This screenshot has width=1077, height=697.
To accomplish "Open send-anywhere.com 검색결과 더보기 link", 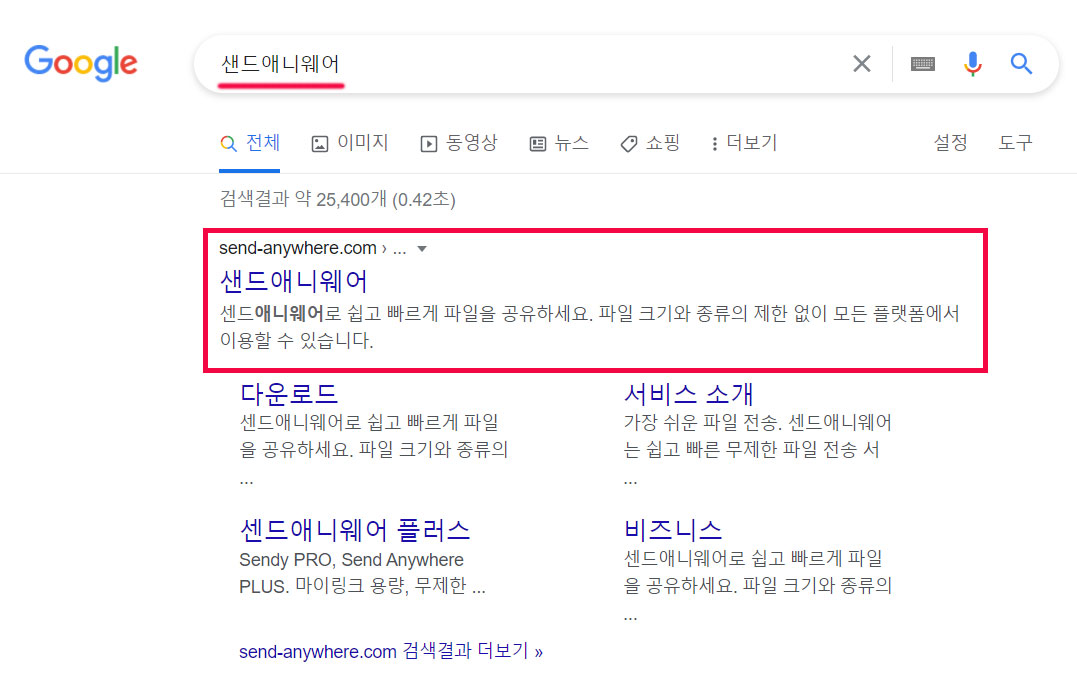I will tap(390, 651).
